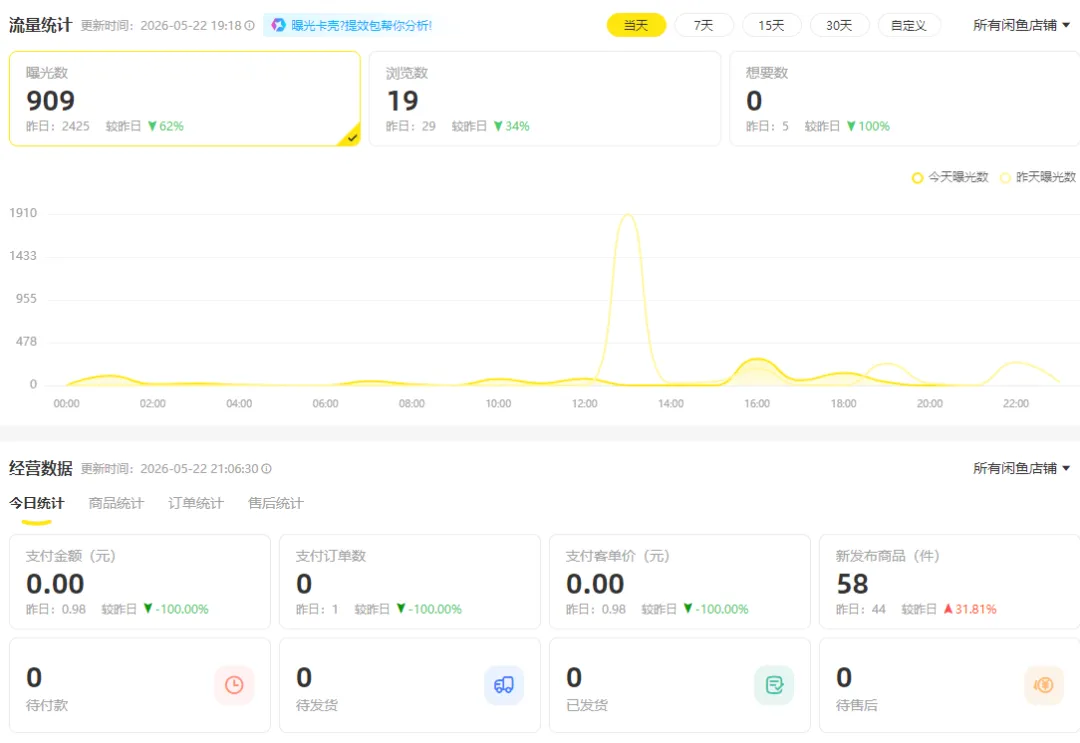The height and width of the screenshot is (743, 1080).
Task: Switch to 商品统计 tab
Action: tap(116, 503)
